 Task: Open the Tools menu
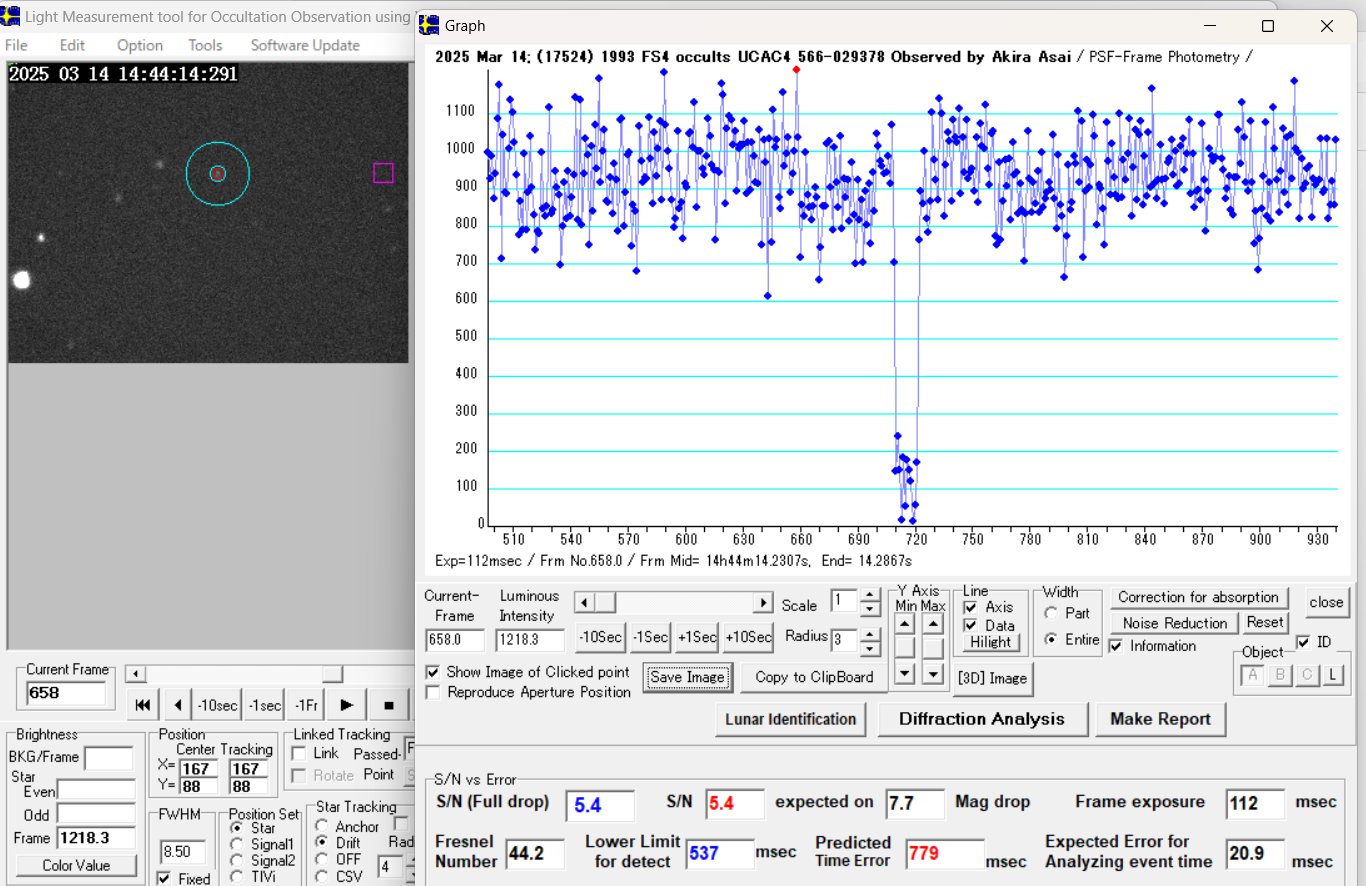(205, 45)
